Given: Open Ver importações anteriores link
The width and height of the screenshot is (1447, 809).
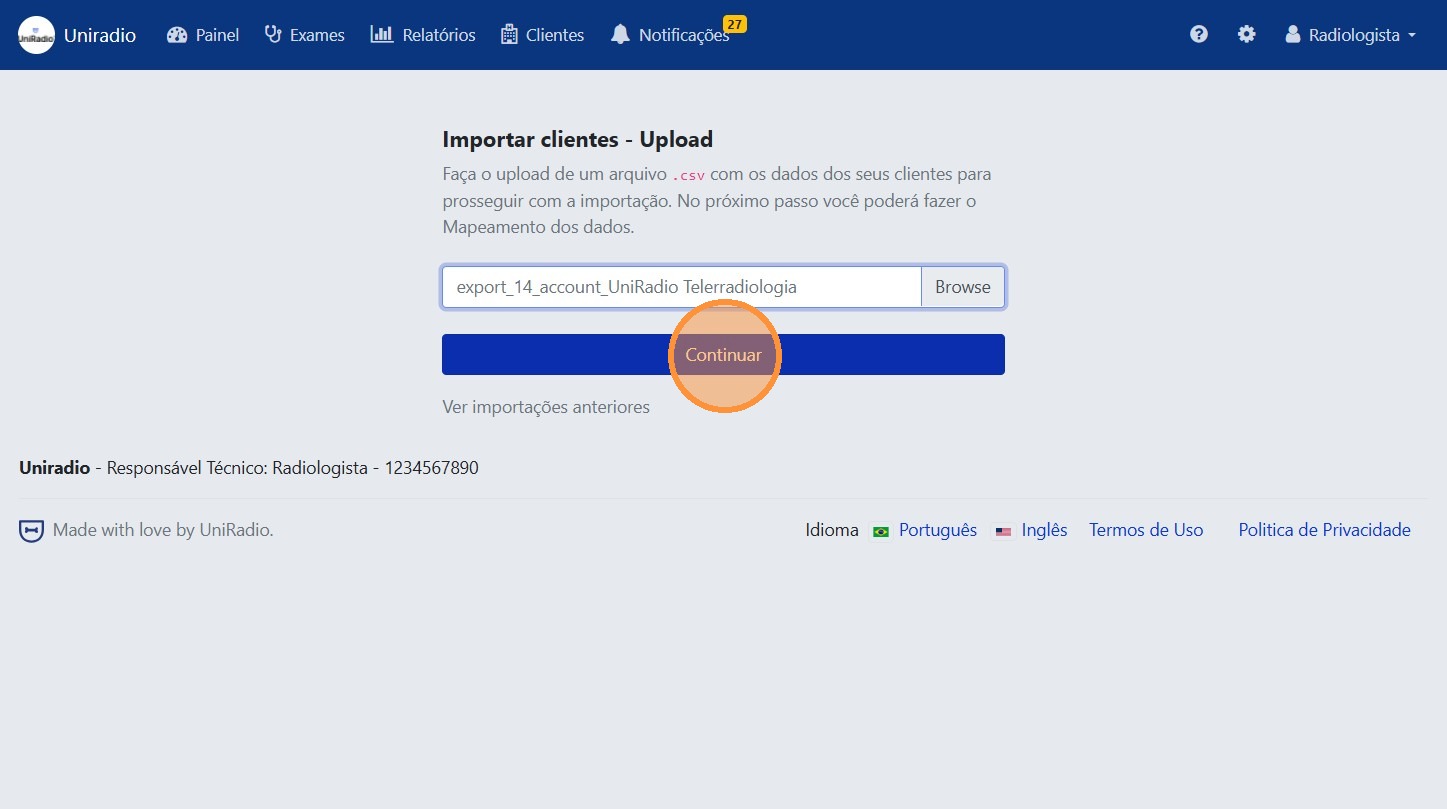Looking at the screenshot, I should click(546, 407).
